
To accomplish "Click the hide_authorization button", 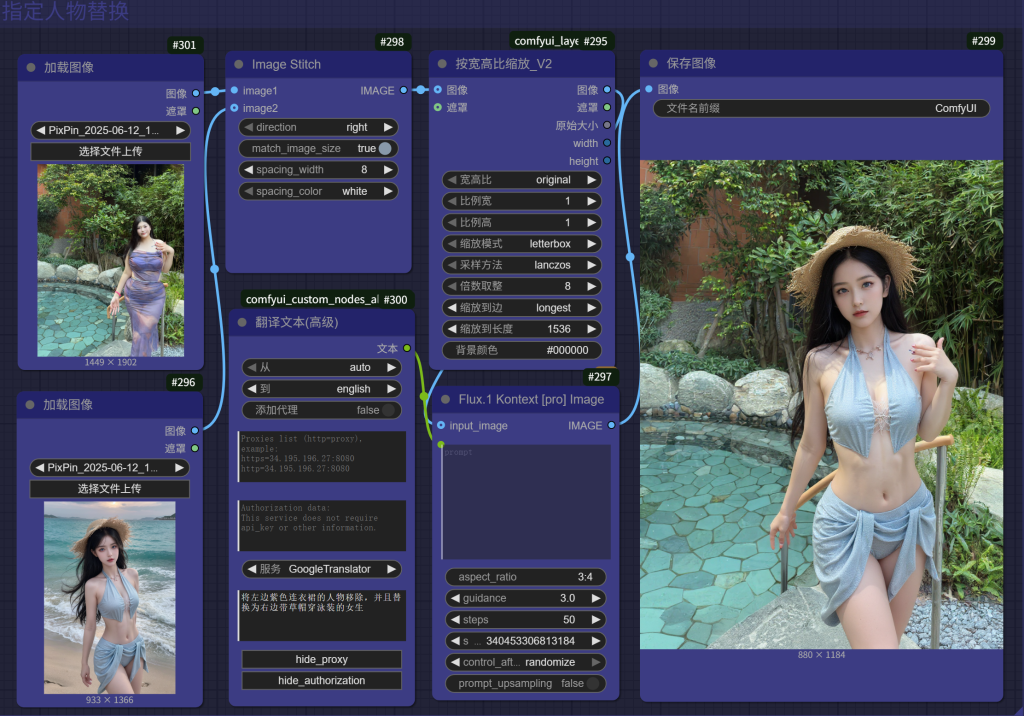I will [321, 680].
